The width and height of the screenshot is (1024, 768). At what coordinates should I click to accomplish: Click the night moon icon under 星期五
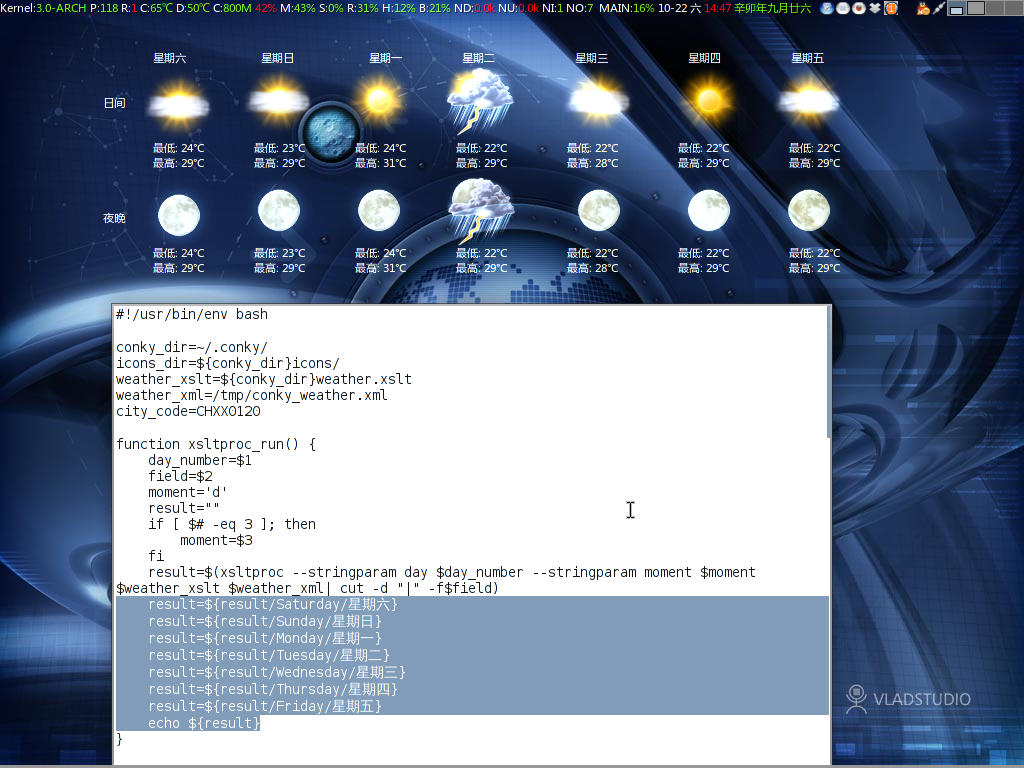(809, 211)
